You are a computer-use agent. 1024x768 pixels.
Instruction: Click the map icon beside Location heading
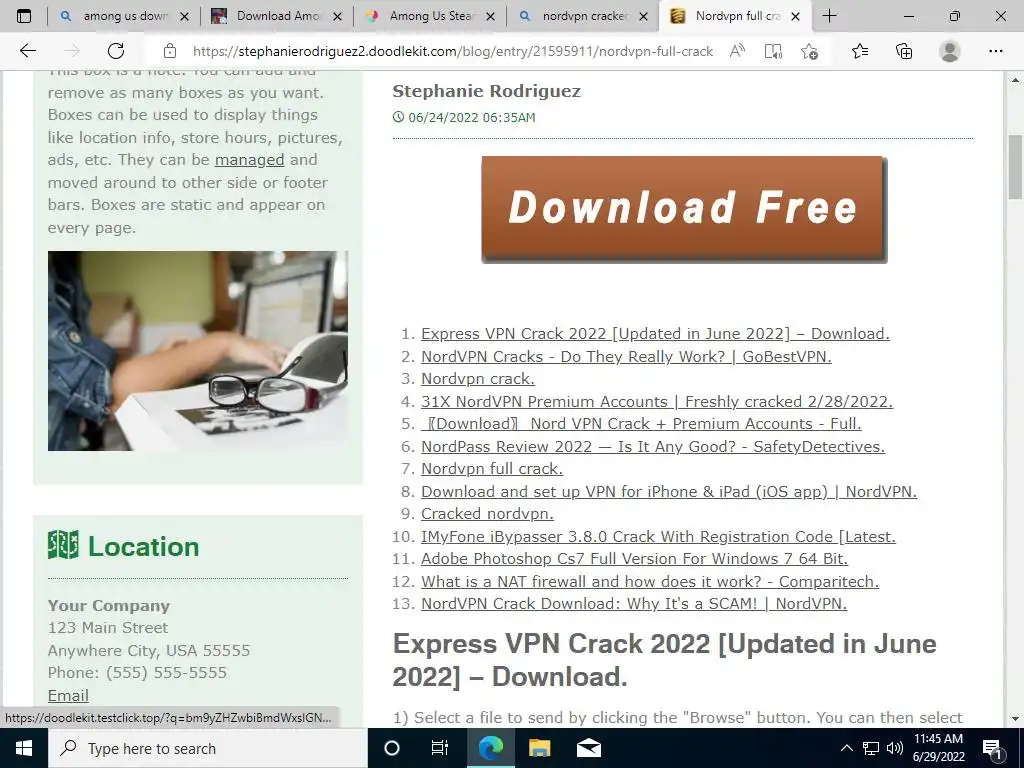pos(63,545)
